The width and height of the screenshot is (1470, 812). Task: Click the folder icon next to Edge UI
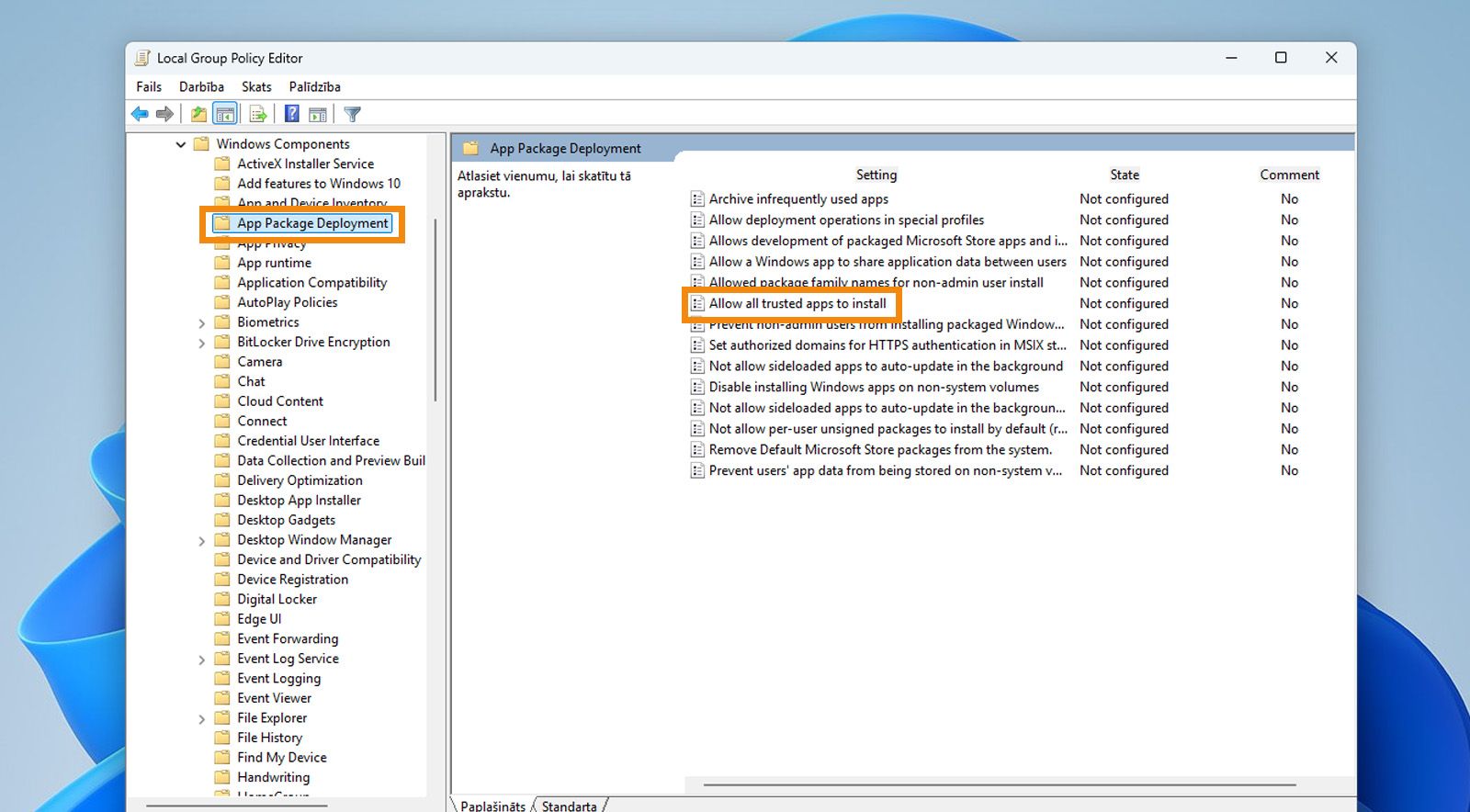click(222, 619)
